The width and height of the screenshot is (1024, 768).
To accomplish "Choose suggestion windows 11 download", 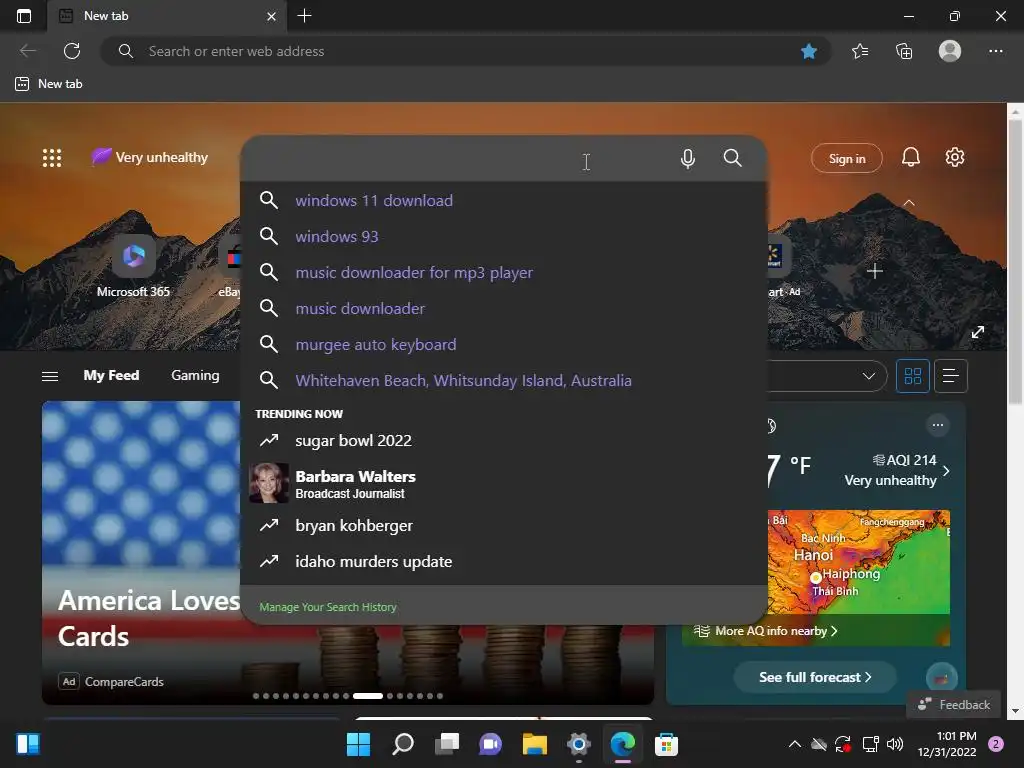I will point(503,200).
